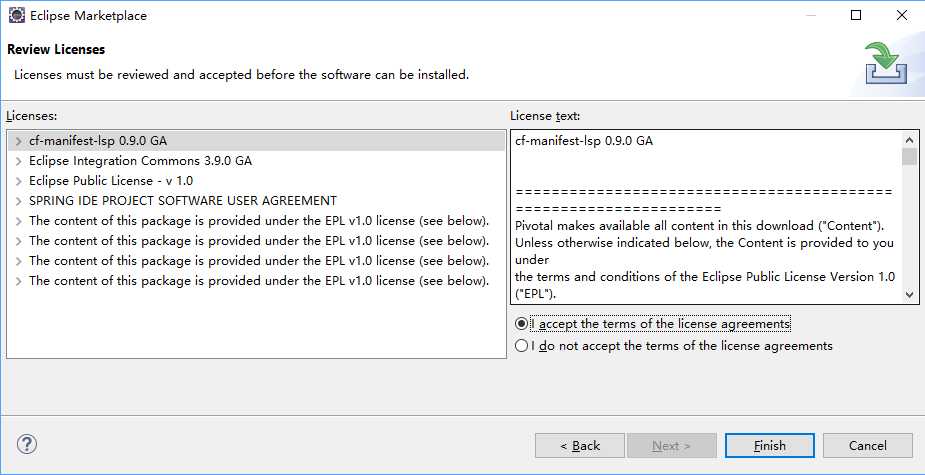Screen dimensions: 925x475
Task: Click license text scroll down arrow
Action: (x=909, y=295)
